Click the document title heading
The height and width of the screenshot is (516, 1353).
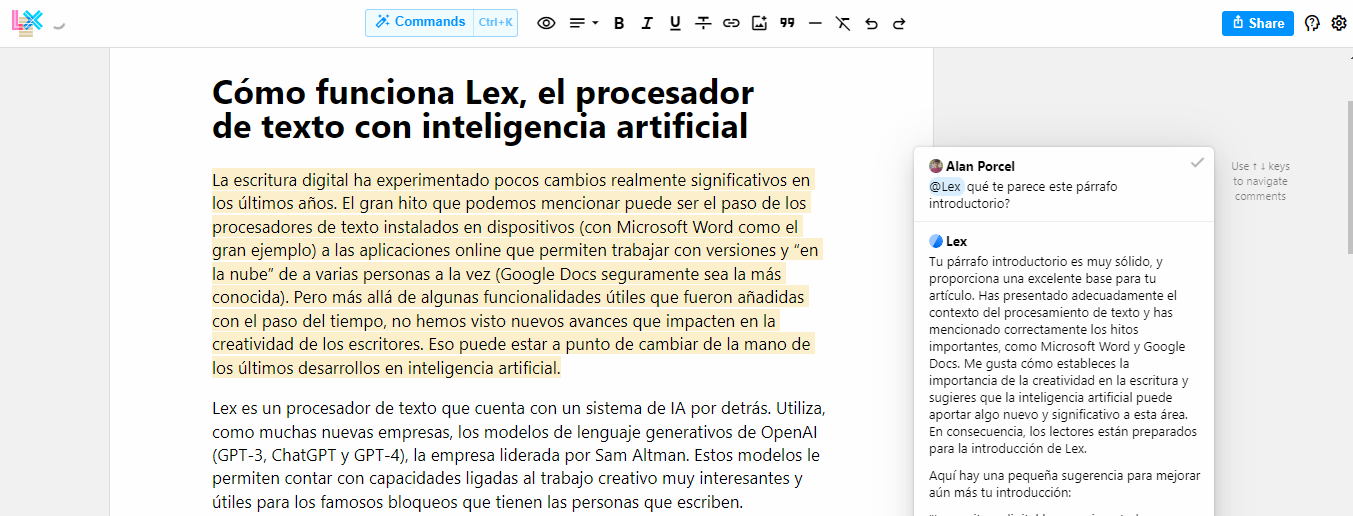click(x=483, y=110)
